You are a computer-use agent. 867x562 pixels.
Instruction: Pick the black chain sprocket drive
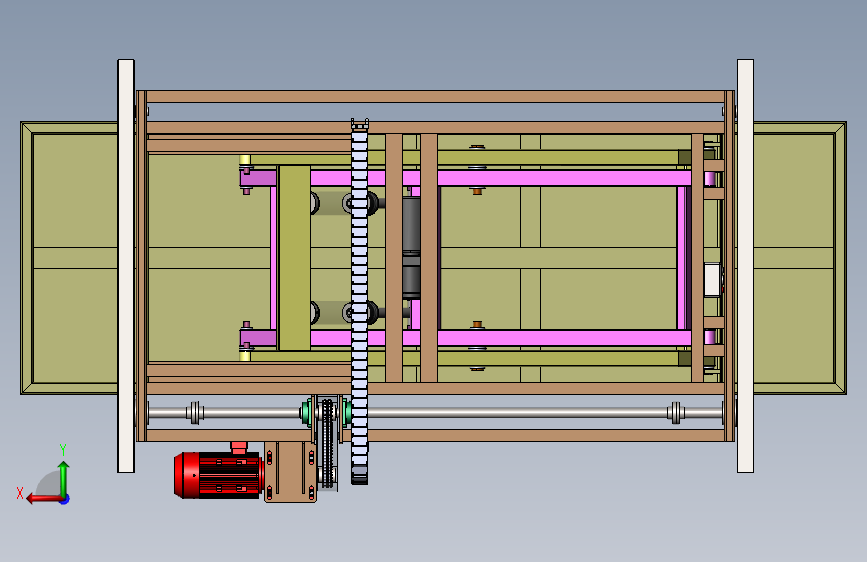[x=328, y=443]
